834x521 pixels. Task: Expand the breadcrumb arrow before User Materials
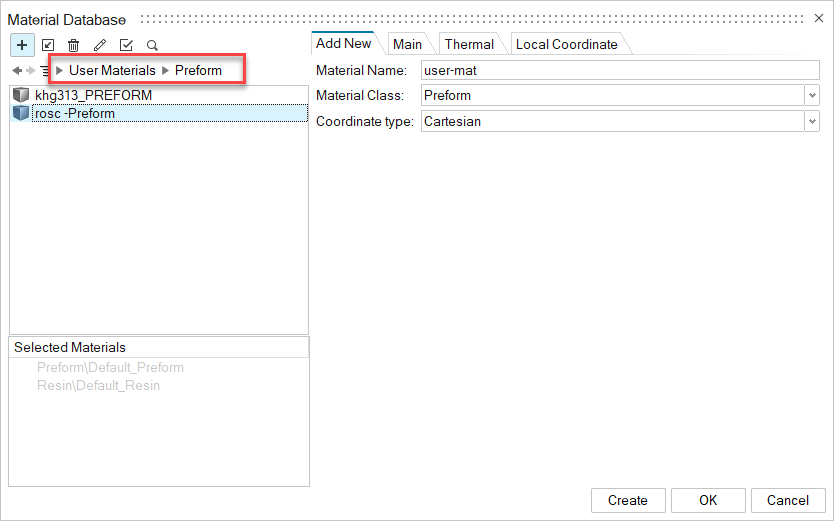[60, 71]
